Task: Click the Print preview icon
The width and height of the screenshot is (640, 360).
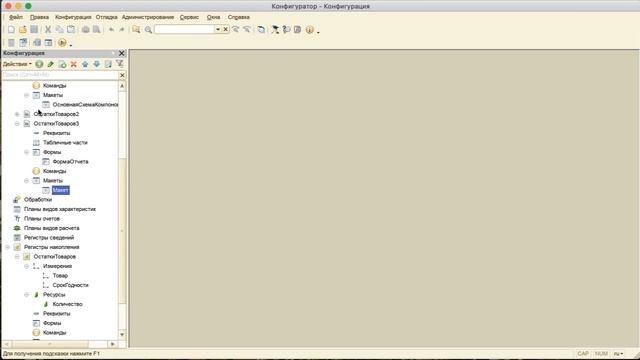Action: (97, 29)
